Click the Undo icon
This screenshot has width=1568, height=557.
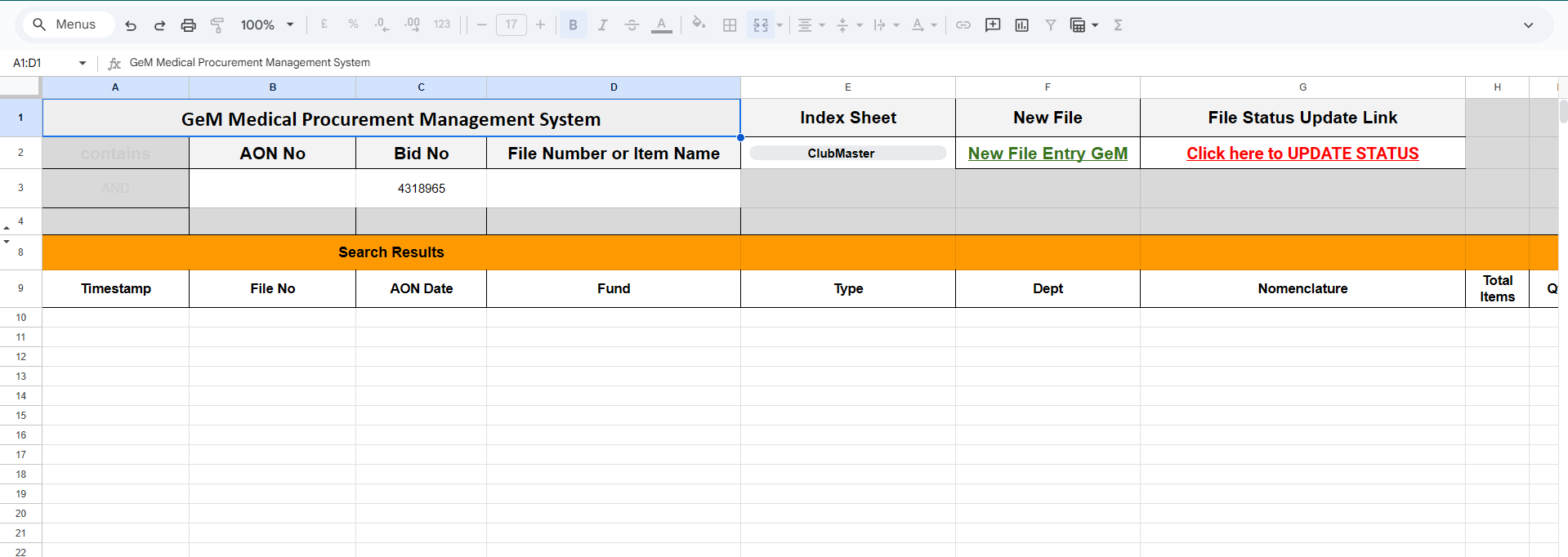(131, 25)
